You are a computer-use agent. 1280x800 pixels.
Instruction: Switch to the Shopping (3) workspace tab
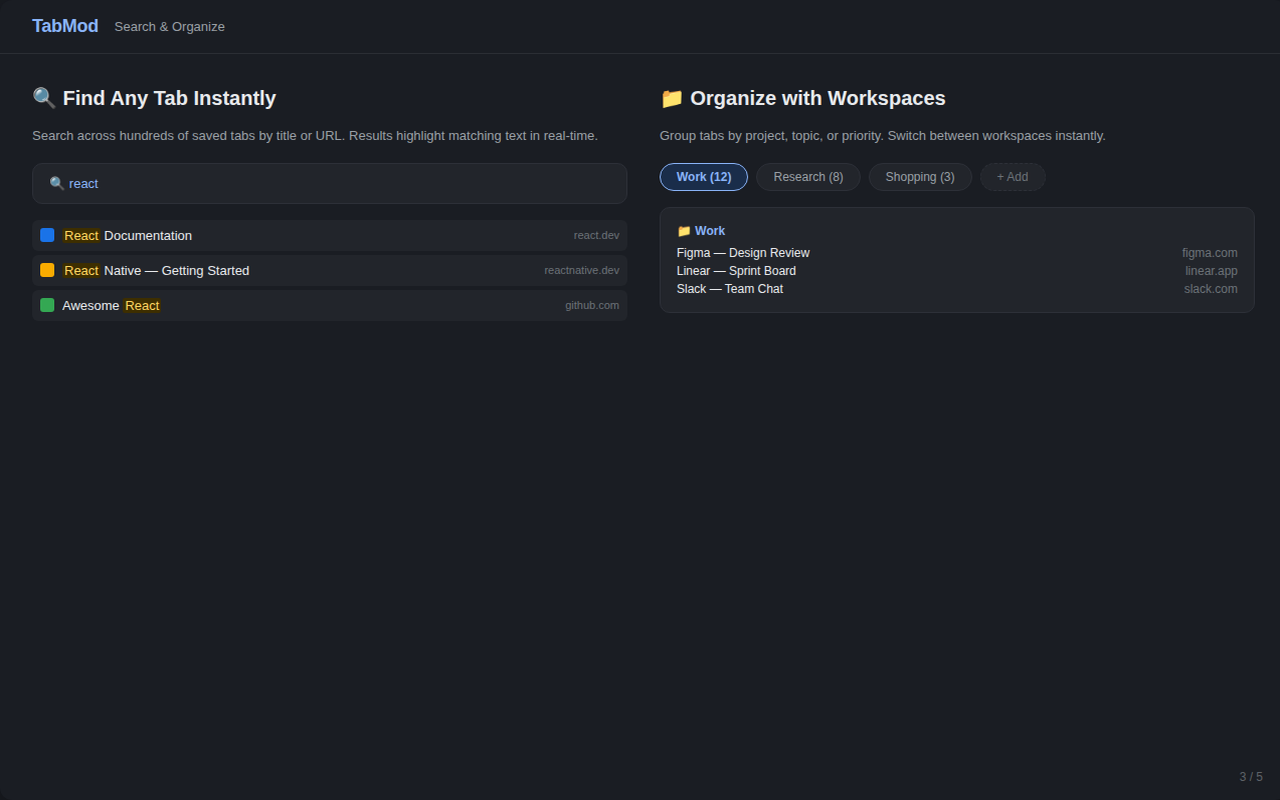(x=920, y=177)
